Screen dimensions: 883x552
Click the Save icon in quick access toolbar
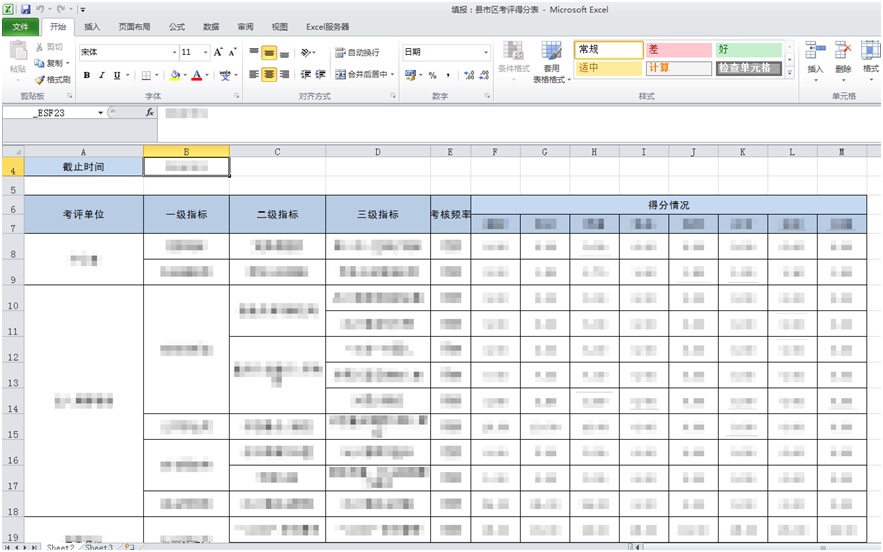click(x=25, y=9)
